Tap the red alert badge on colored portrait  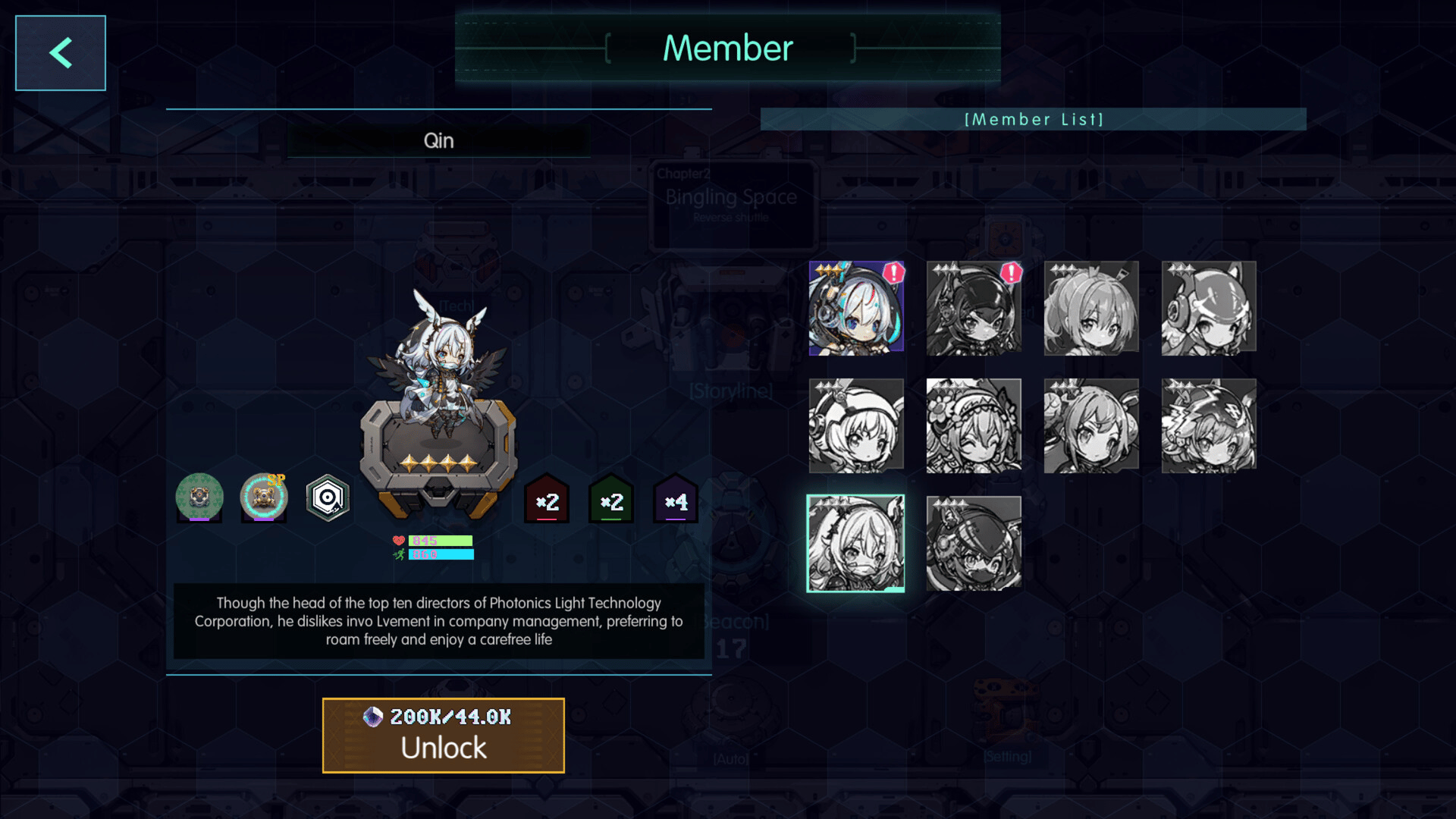pos(894,272)
